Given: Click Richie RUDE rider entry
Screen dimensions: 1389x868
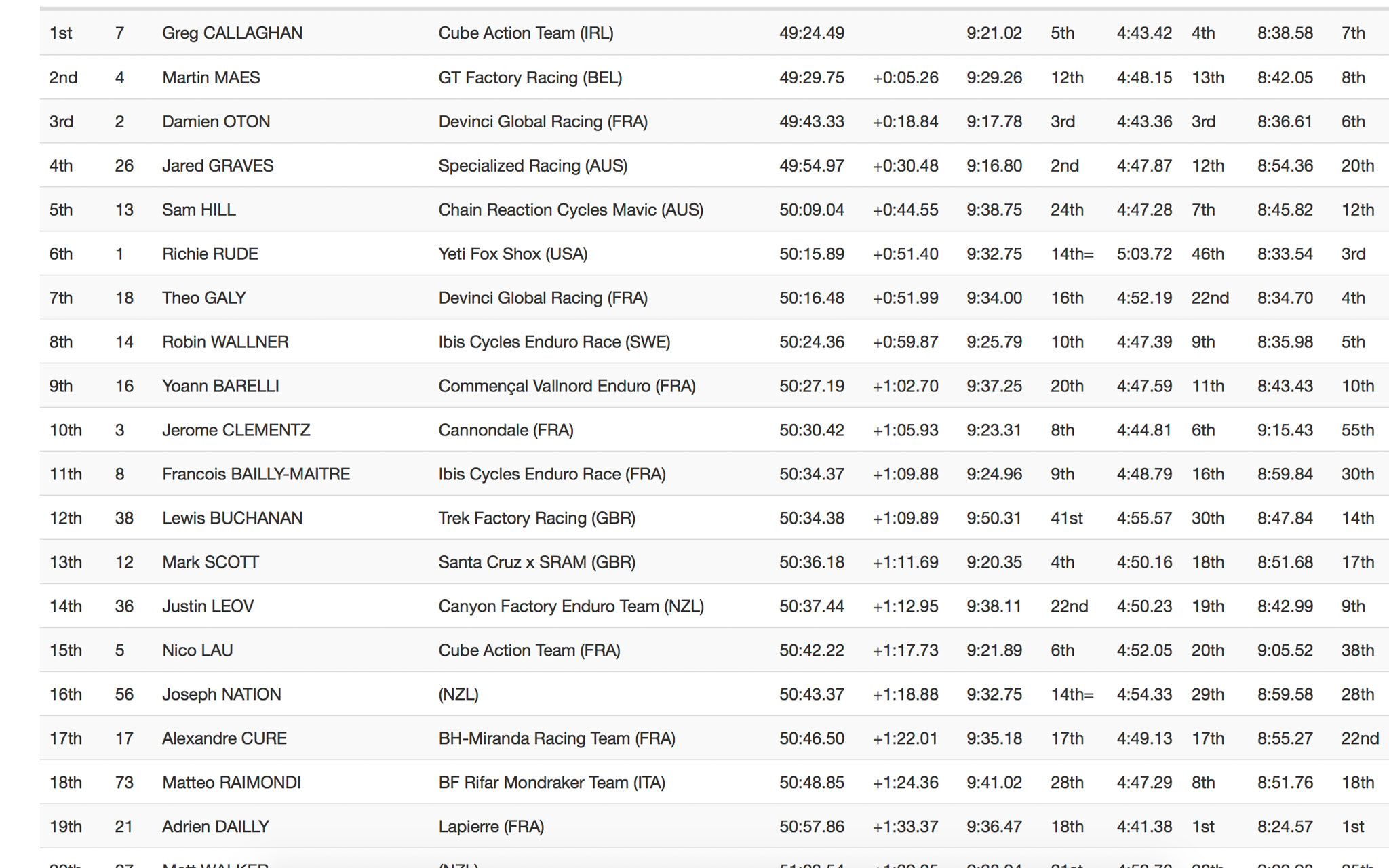Looking at the screenshot, I should pos(210,254).
